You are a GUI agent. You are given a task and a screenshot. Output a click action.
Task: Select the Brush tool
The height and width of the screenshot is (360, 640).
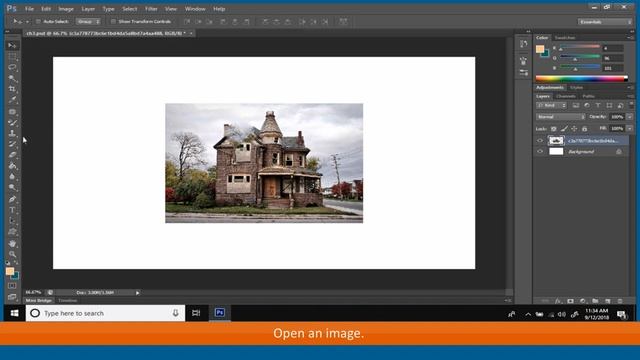coord(12,122)
